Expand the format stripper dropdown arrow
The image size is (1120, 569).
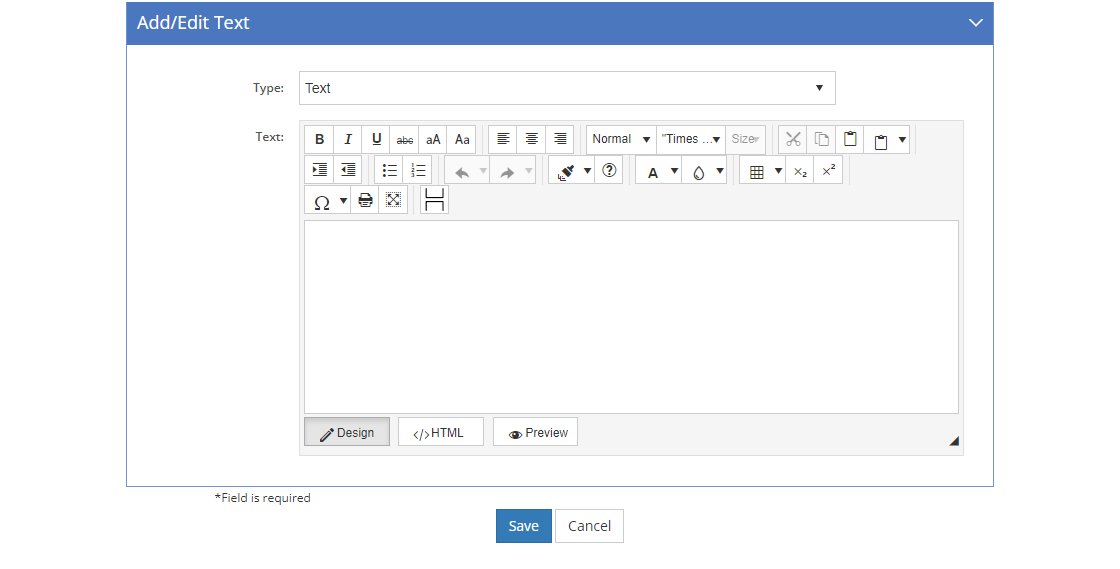point(587,171)
